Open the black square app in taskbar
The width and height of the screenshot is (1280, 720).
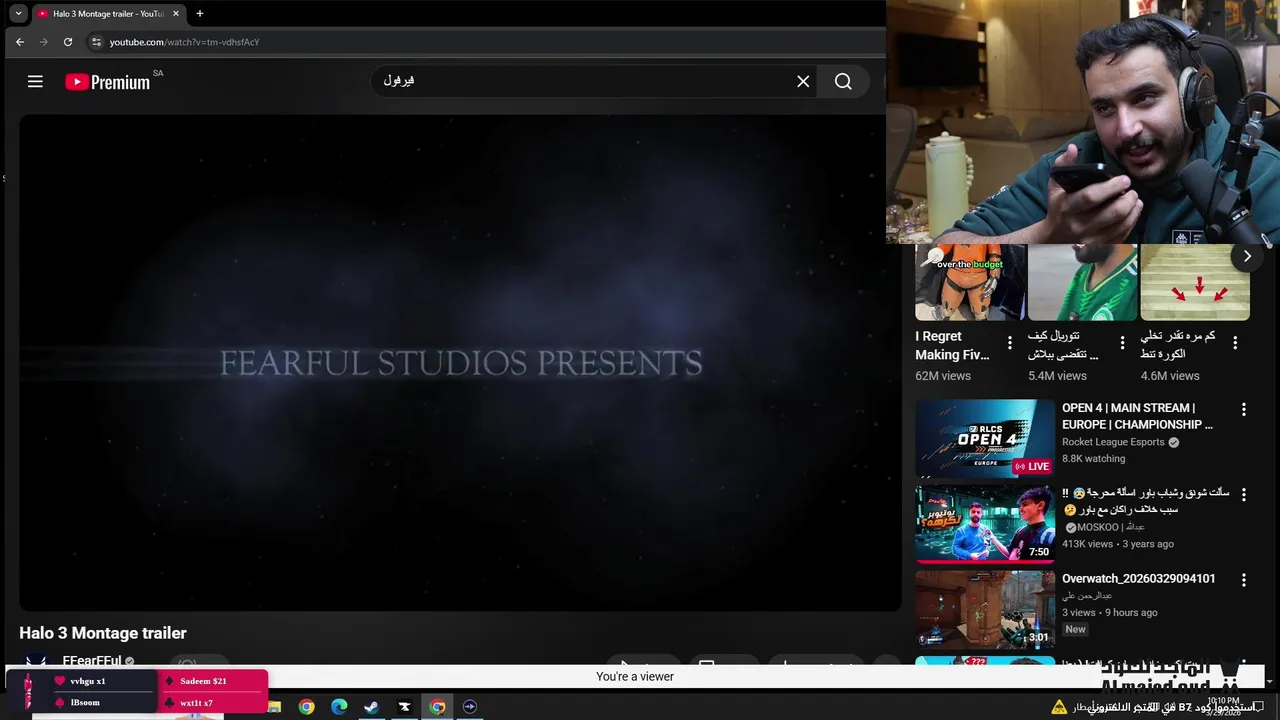404,707
